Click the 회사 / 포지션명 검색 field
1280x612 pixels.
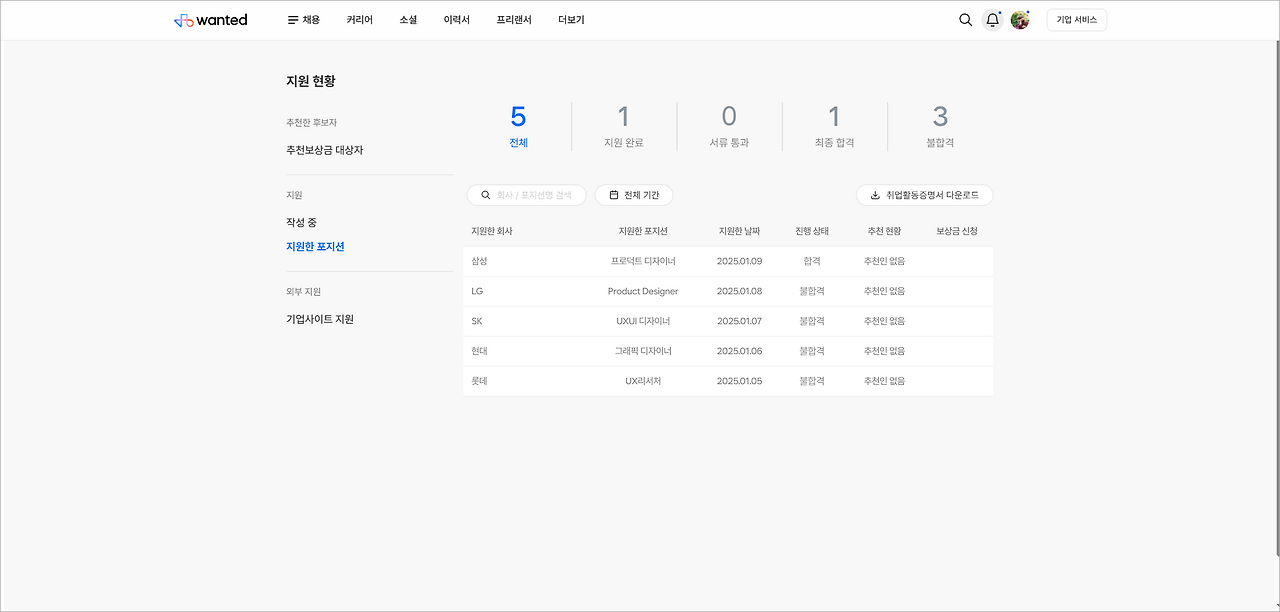click(x=526, y=195)
